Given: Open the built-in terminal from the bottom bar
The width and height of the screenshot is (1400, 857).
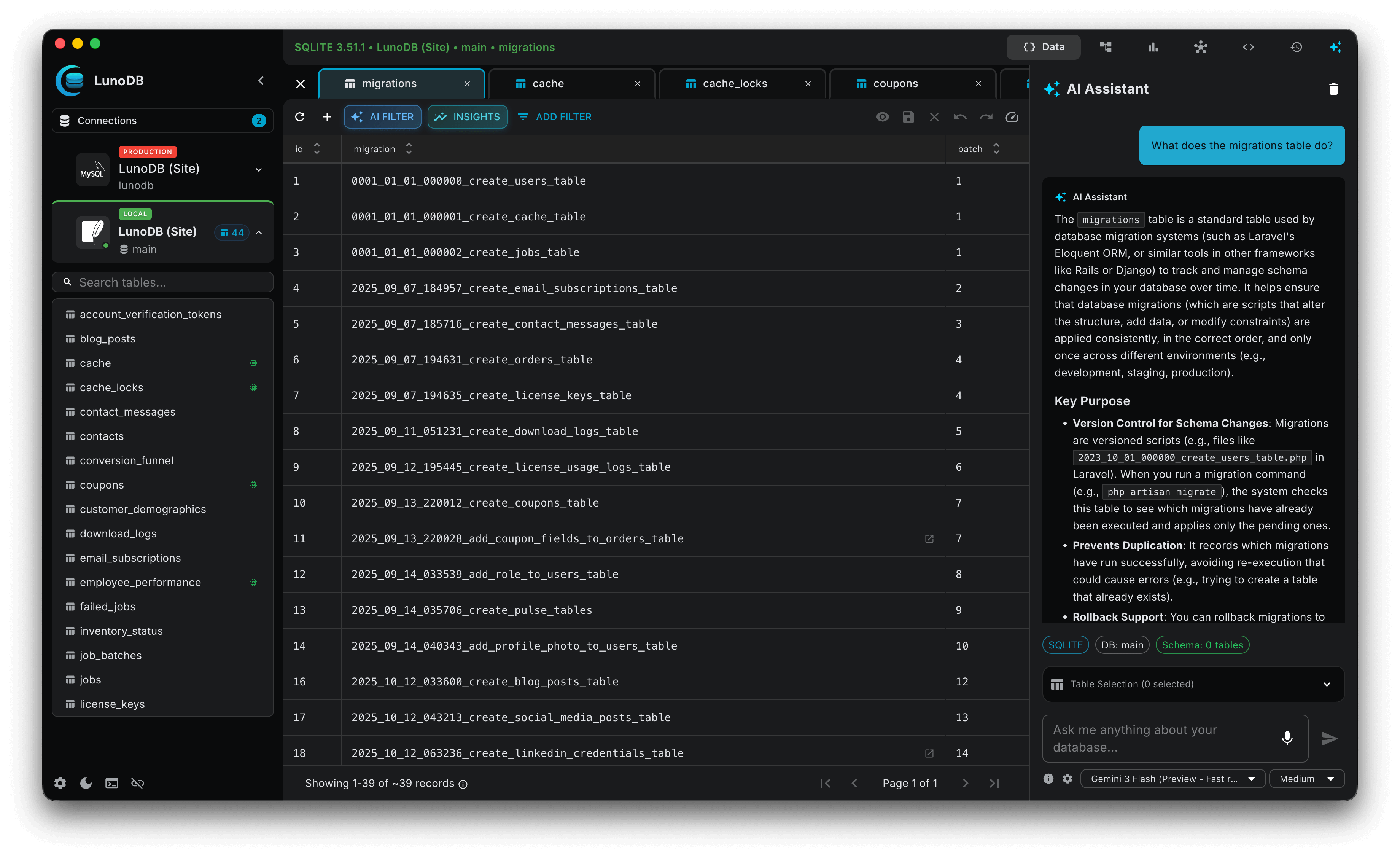Looking at the screenshot, I should (111, 782).
